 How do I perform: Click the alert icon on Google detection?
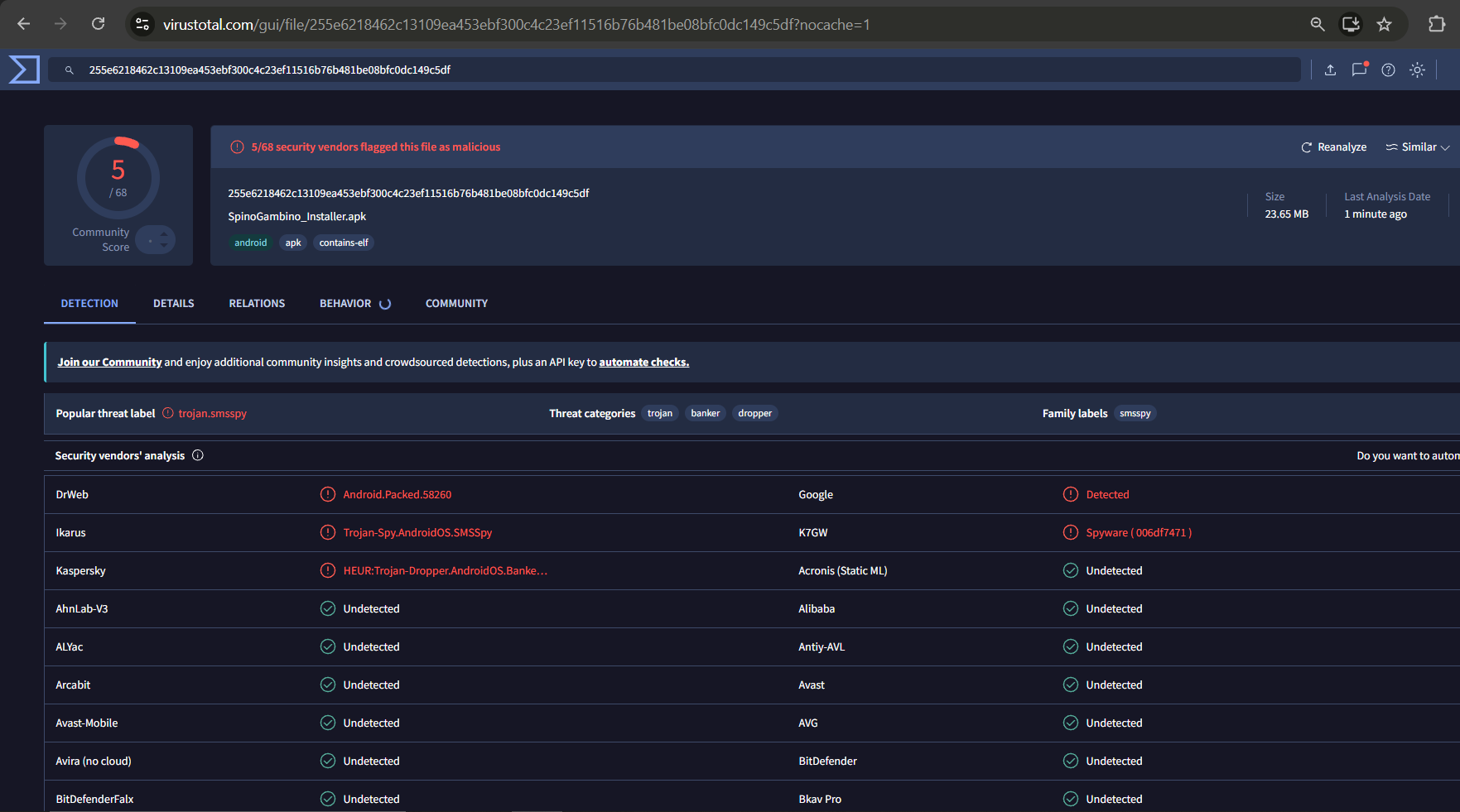[1071, 494]
